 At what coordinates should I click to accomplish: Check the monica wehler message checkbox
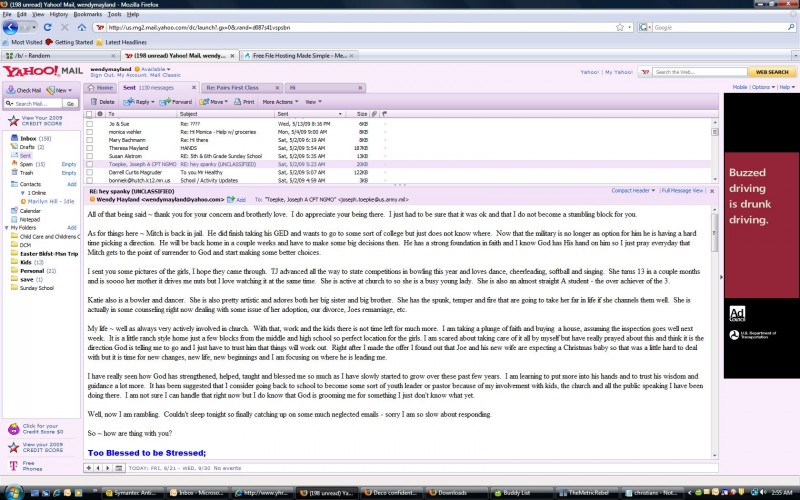click(x=89, y=132)
